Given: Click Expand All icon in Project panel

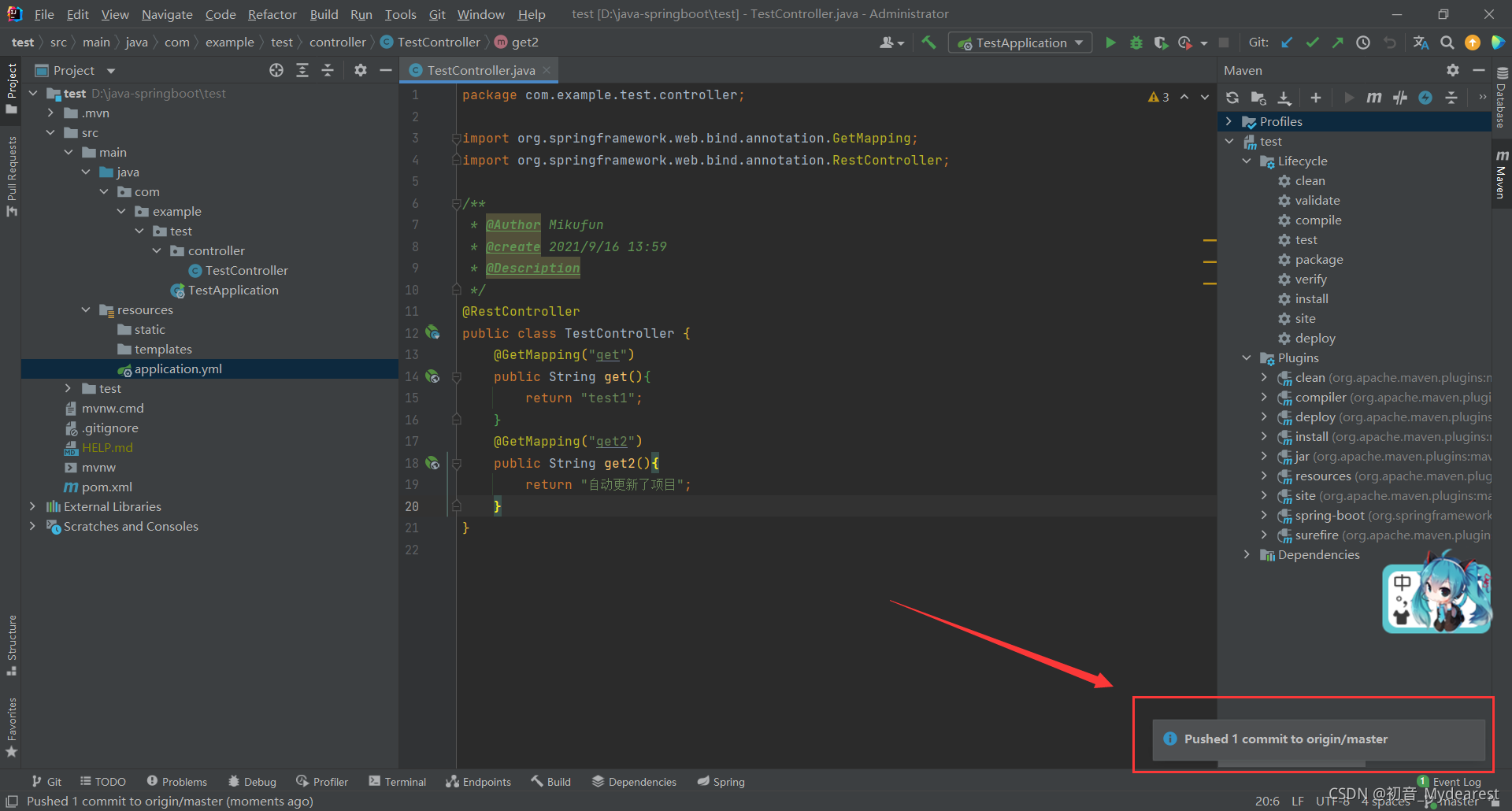Looking at the screenshot, I should tap(302, 70).
